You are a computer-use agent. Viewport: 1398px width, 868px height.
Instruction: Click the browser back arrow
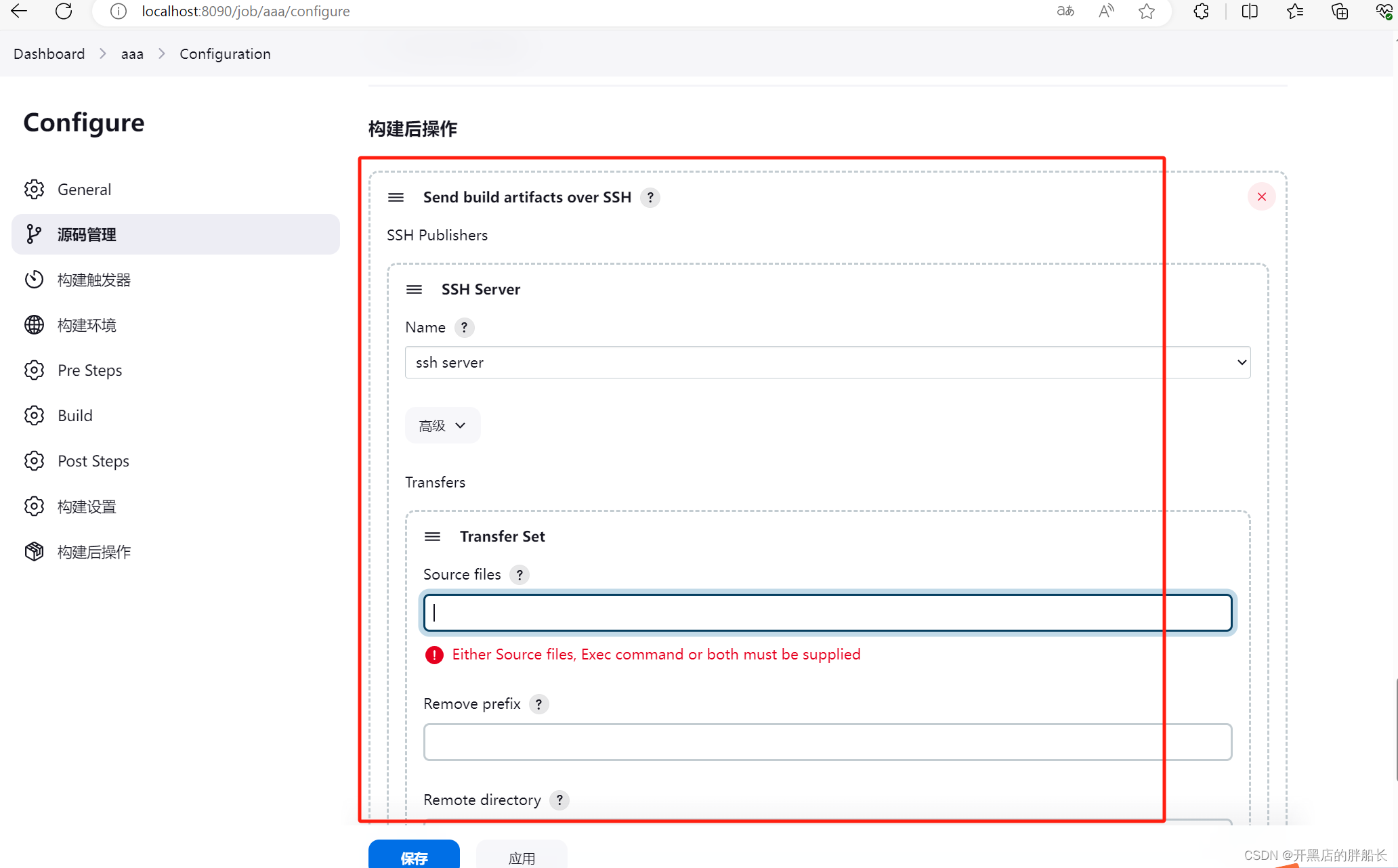19,11
